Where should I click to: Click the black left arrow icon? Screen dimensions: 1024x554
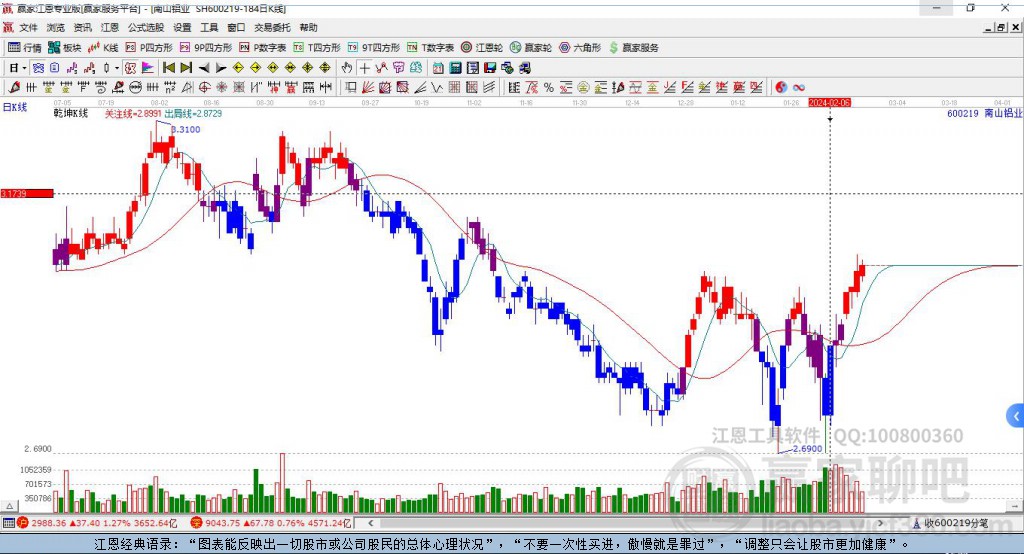click(204, 68)
